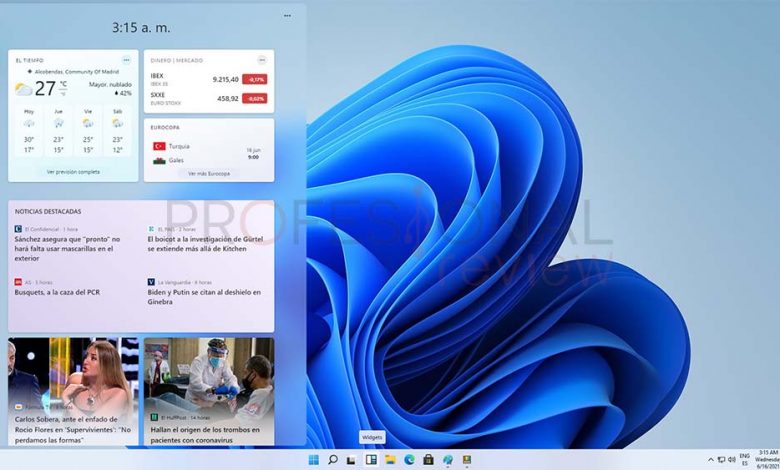Screen dimensions: 780x470
Task: Launch File Explorer from the taskbar
Action: (x=390, y=460)
